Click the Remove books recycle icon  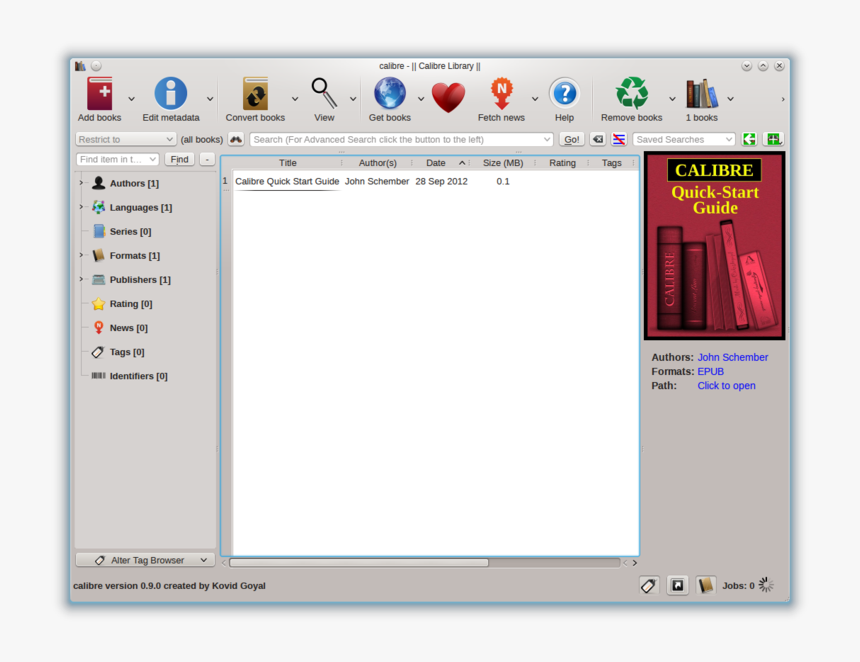pyautogui.click(x=631, y=95)
